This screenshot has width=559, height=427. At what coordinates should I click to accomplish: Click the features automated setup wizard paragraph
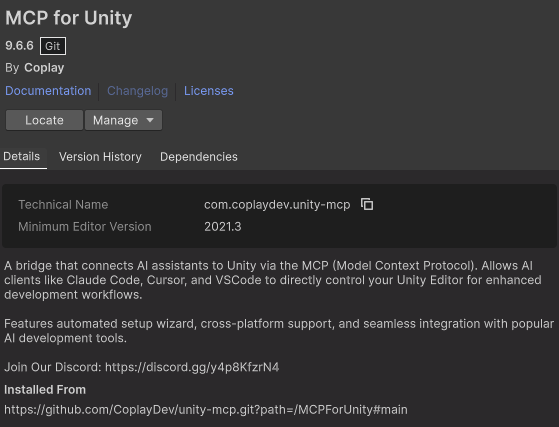pyautogui.click(x=279, y=331)
